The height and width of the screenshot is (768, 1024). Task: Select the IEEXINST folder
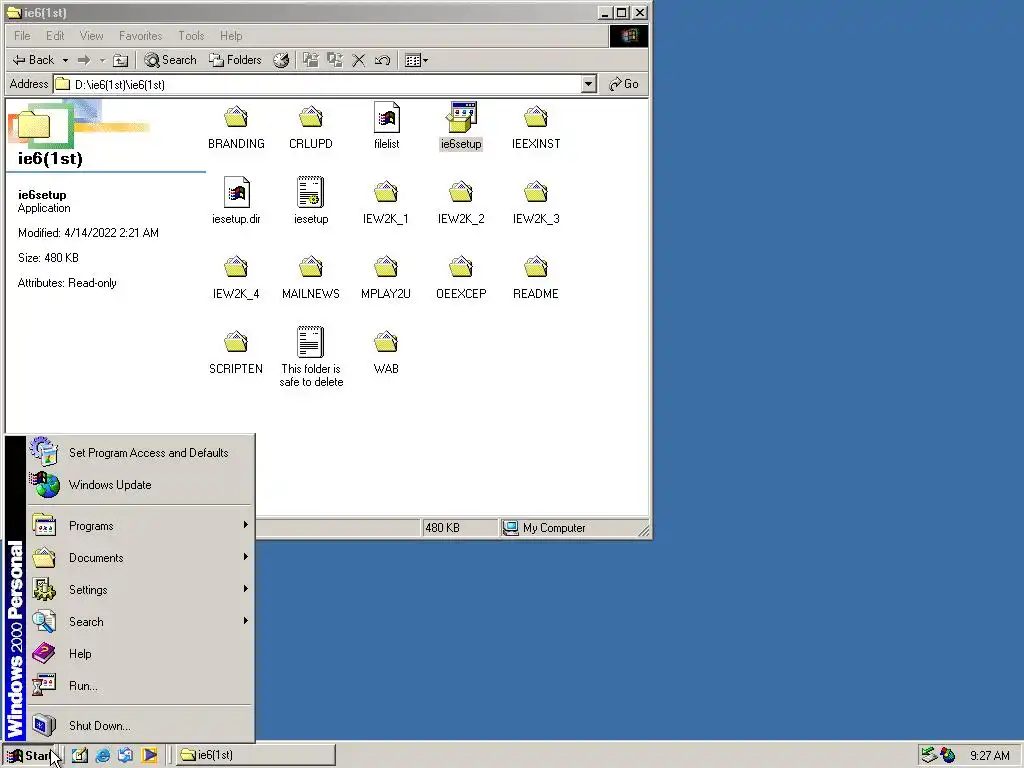click(x=536, y=127)
